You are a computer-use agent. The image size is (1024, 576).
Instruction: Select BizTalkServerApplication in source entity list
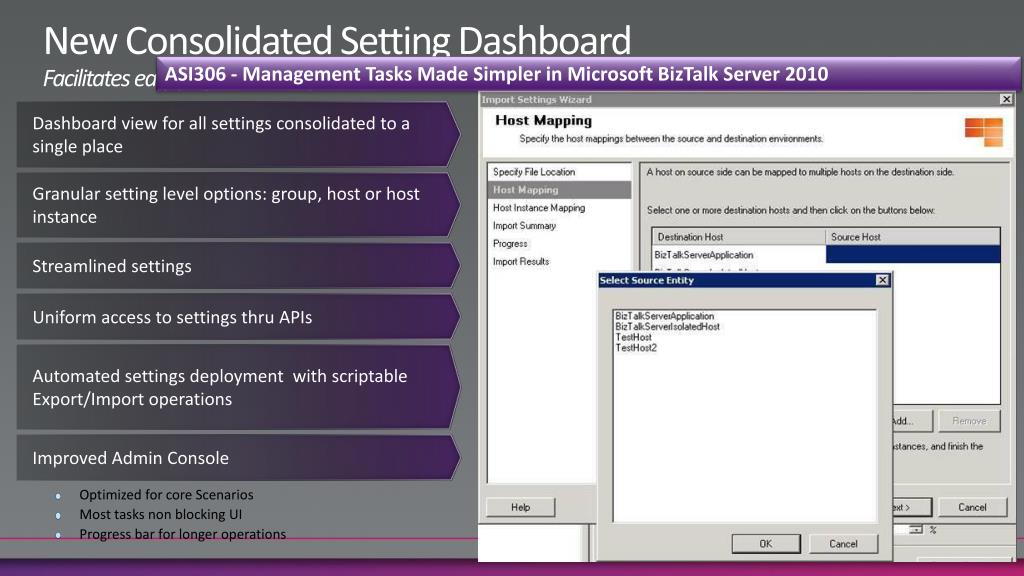point(664,316)
